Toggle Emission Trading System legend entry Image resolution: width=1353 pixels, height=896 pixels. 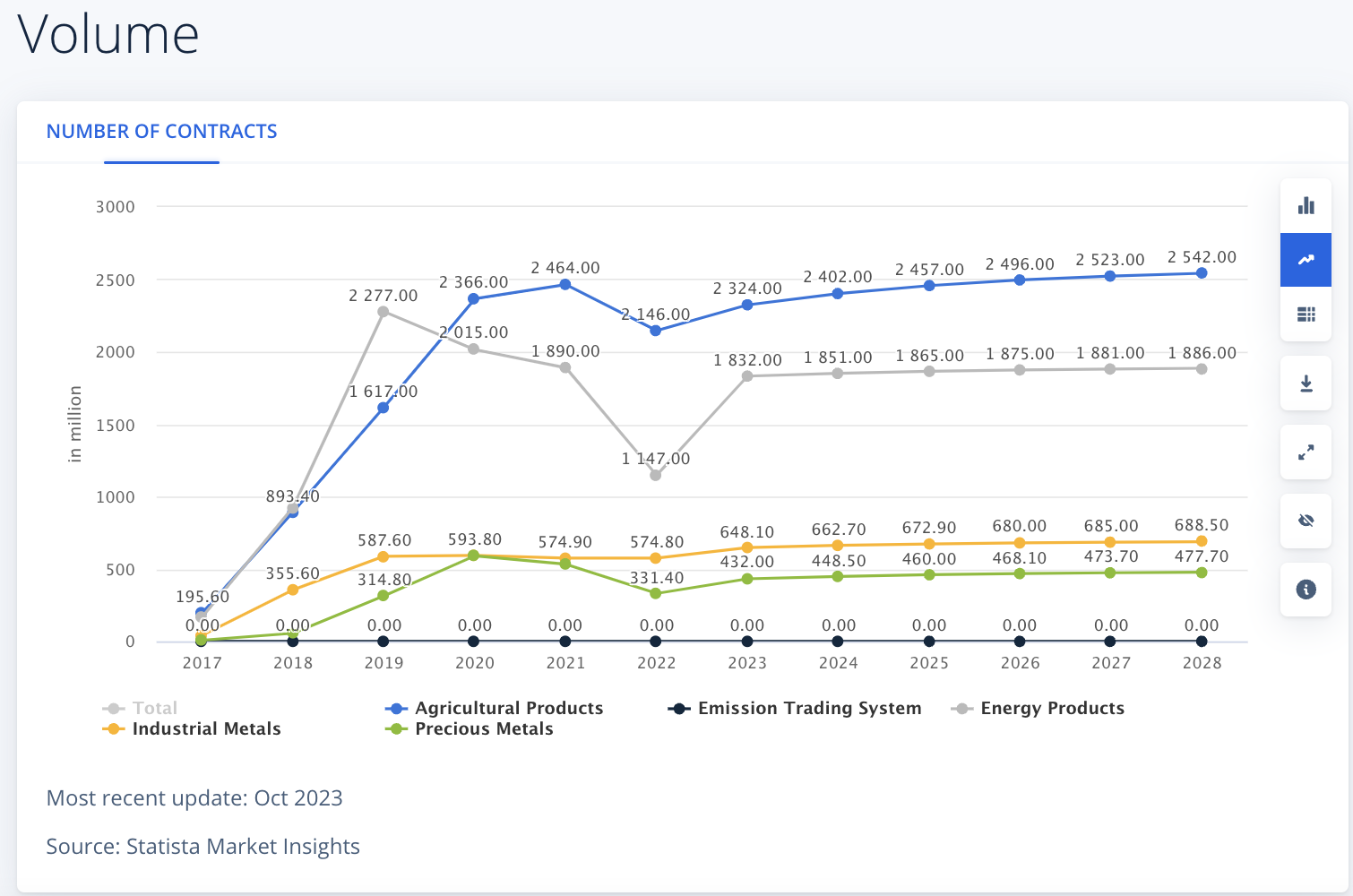[x=795, y=708]
